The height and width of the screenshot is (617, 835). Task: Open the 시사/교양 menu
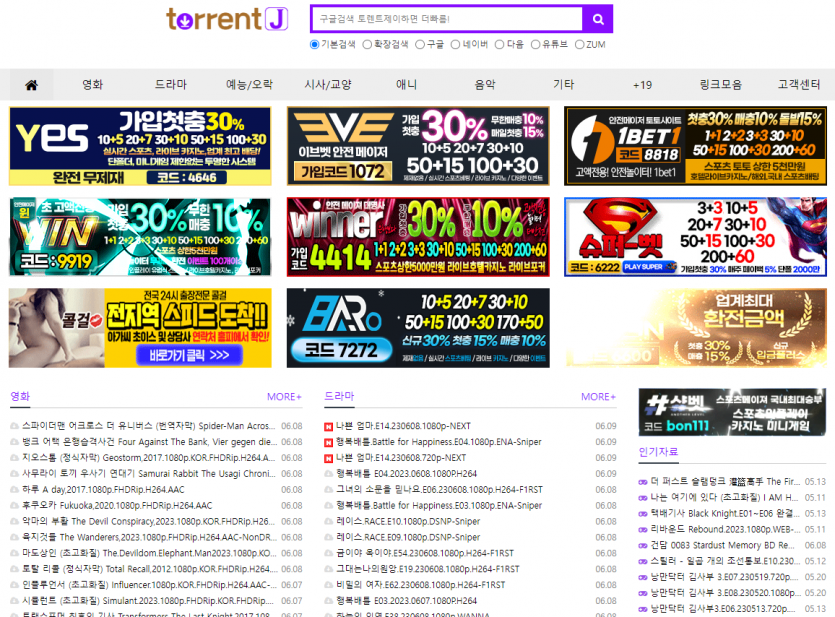(328, 85)
